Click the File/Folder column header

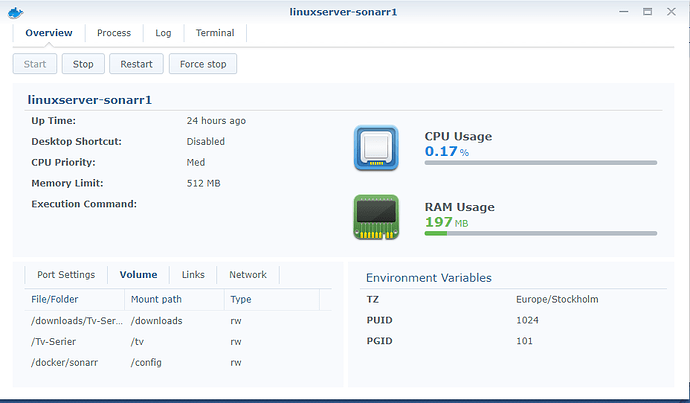pyautogui.click(x=75, y=300)
